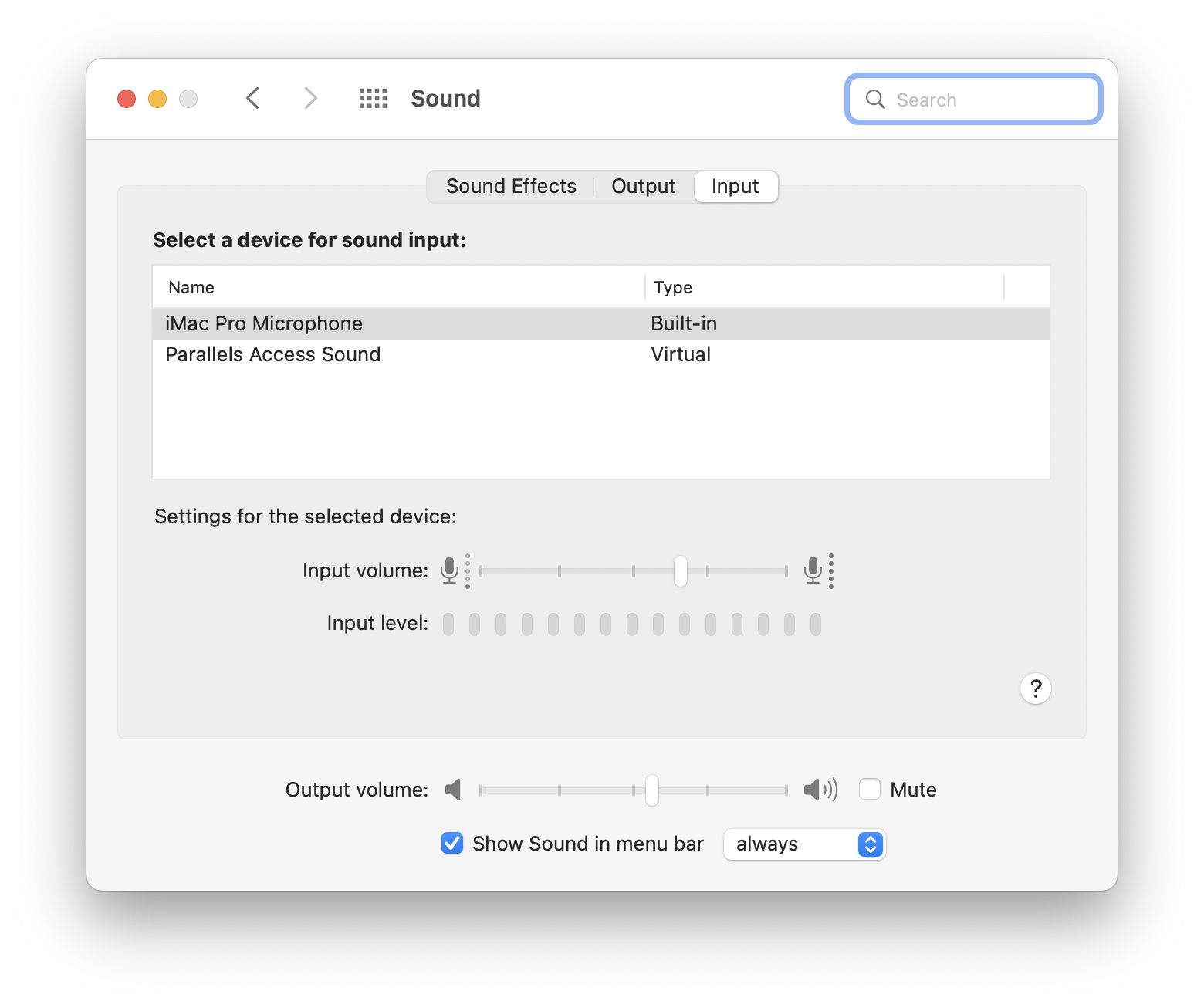The width and height of the screenshot is (1204, 1005).
Task: Click the Type column header
Action: (x=824, y=287)
